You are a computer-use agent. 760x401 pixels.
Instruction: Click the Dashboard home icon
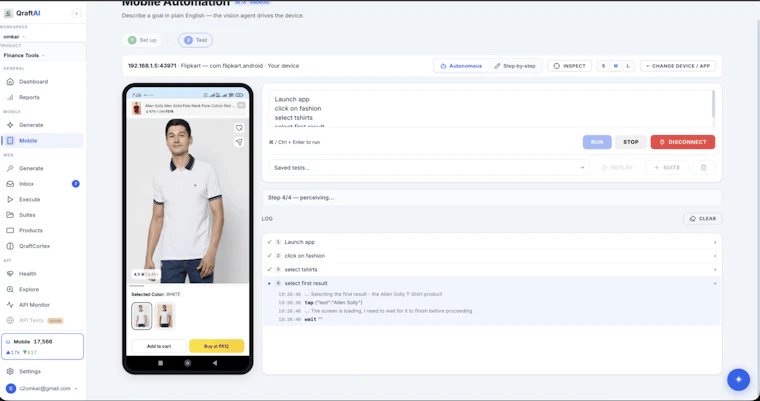[10, 82]
